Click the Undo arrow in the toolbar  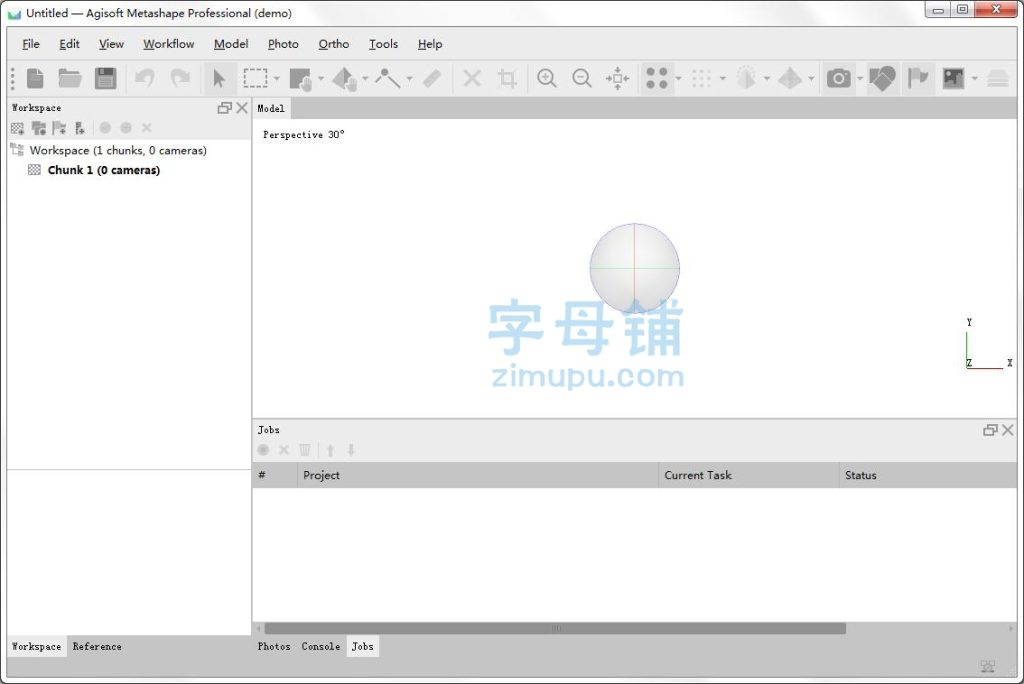coord(144,78)
